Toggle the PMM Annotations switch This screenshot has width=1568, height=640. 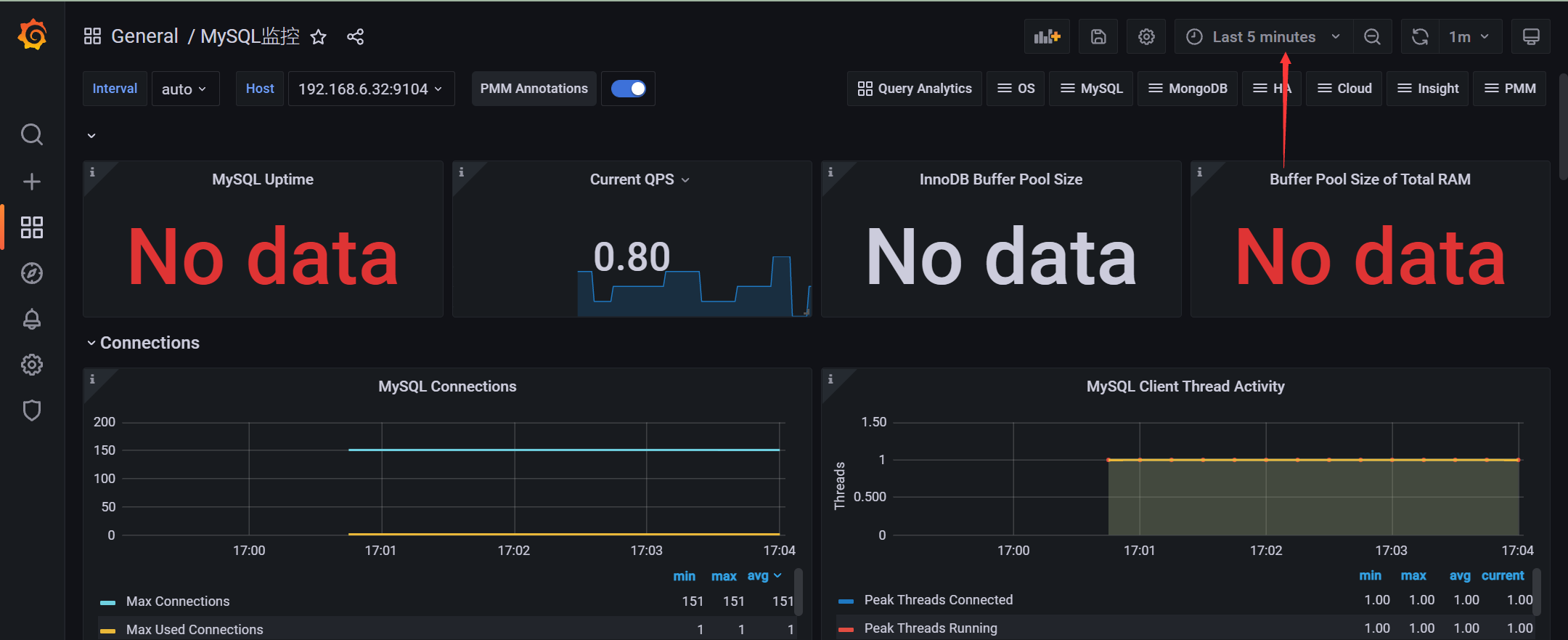pos(629,89)
